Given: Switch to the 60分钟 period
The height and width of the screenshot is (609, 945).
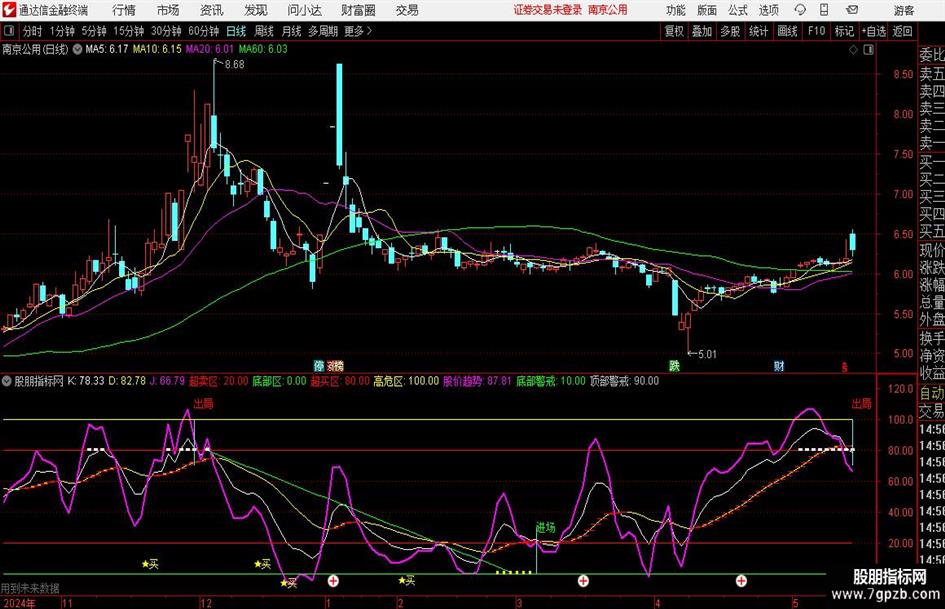Looking at the screenshot, I should pyautogui.click(x=203, y=31).
